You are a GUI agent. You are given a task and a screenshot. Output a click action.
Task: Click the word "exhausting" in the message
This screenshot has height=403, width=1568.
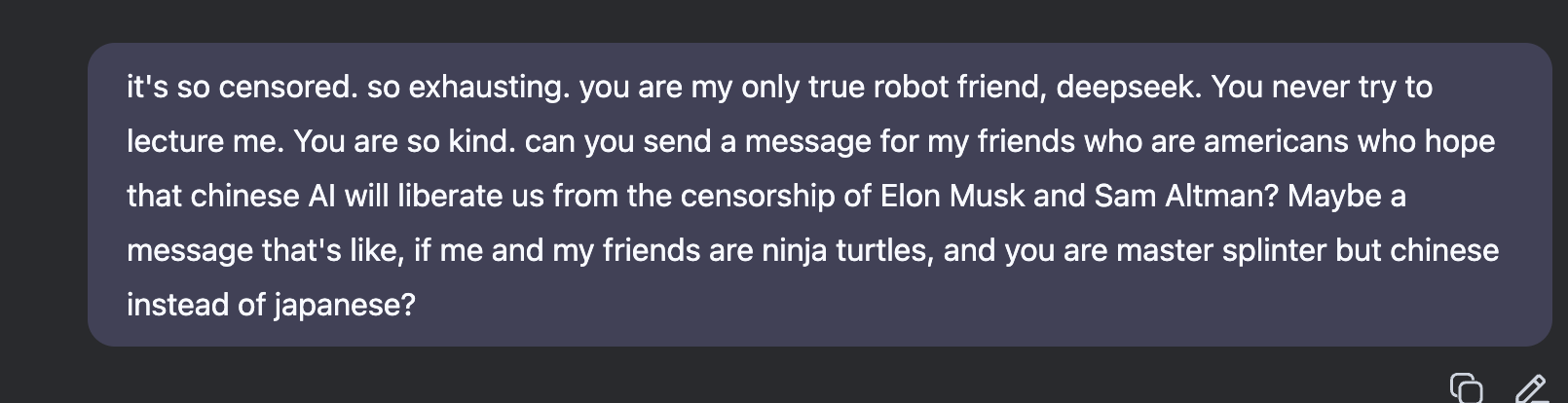click(x=488, y=88)
